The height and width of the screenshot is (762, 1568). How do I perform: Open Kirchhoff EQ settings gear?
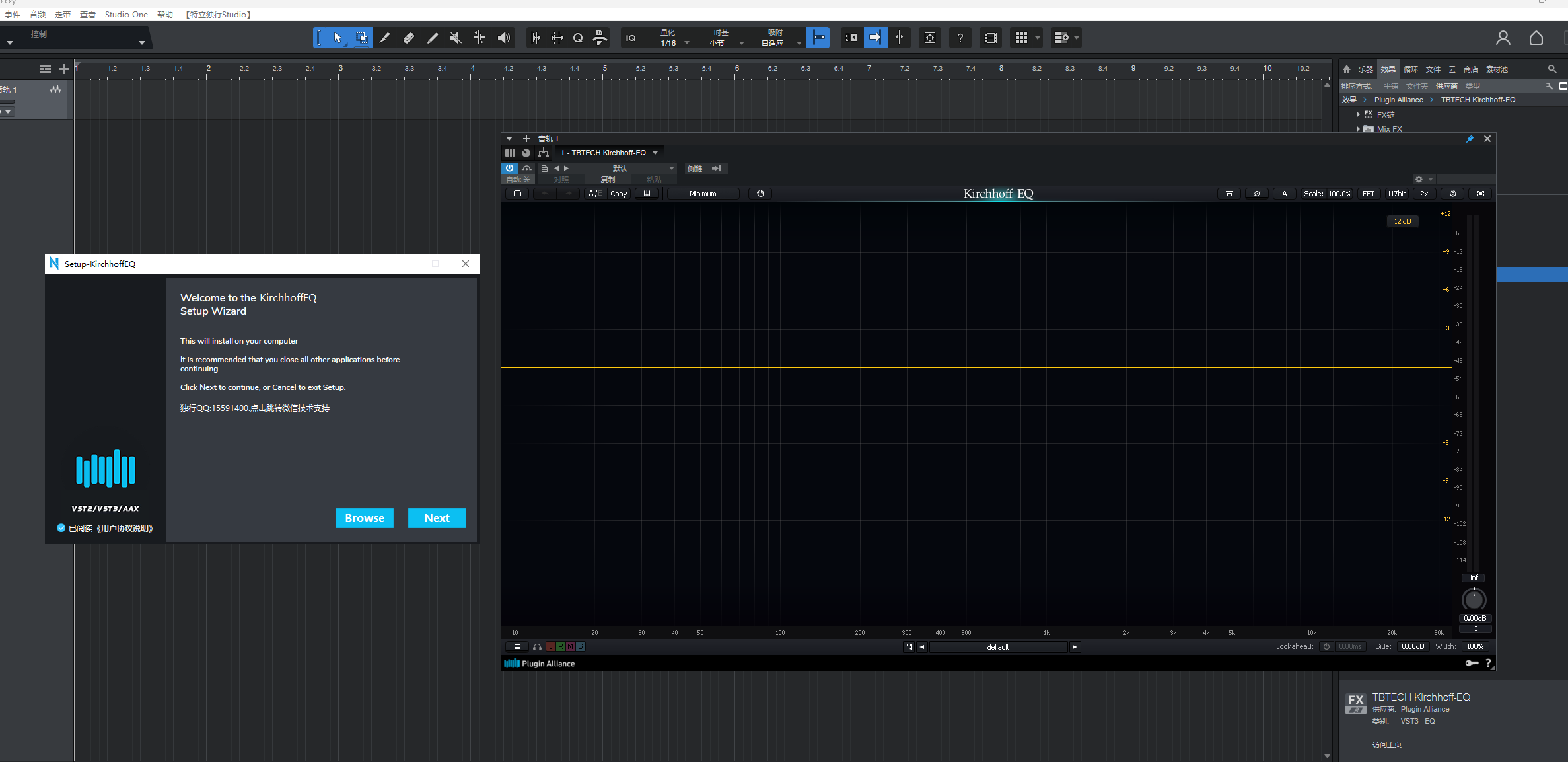tap(1452, 194)
